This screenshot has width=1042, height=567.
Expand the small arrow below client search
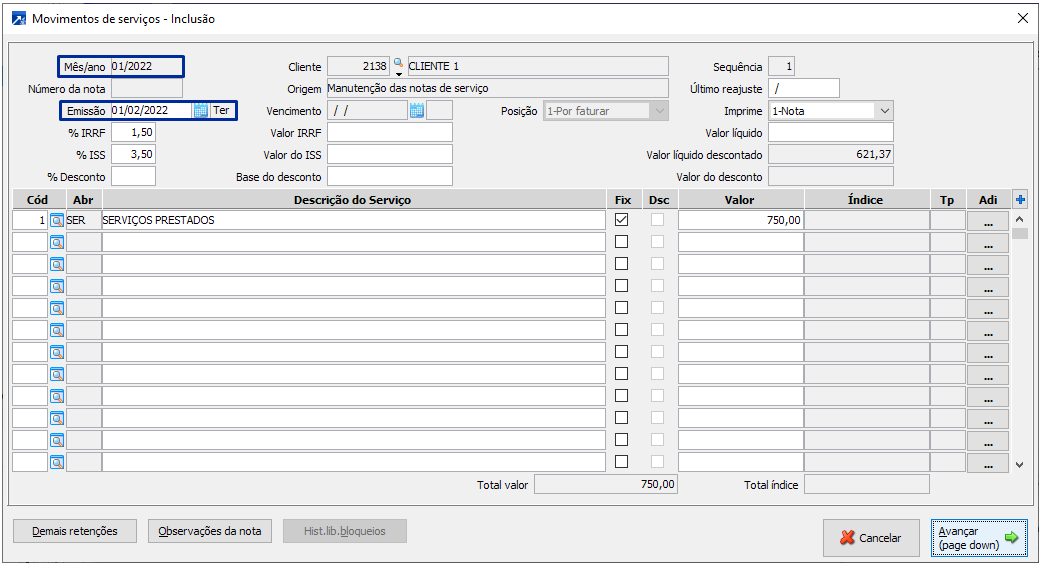(398, 74)
